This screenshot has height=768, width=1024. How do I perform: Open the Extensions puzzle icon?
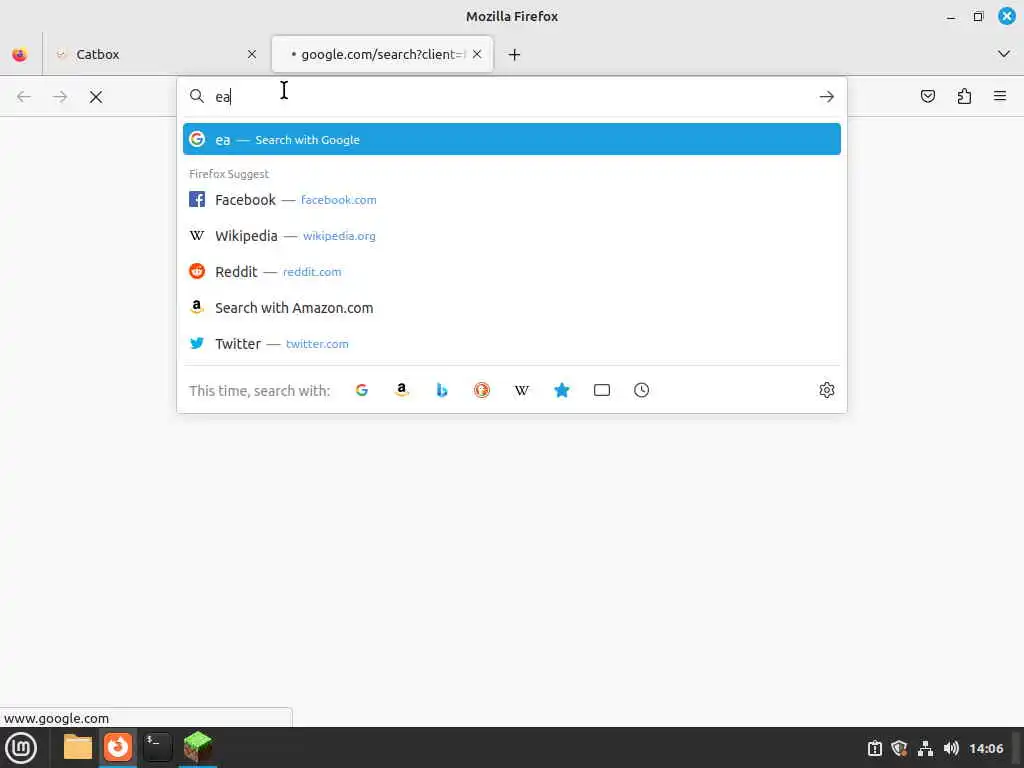coord(964,97)
